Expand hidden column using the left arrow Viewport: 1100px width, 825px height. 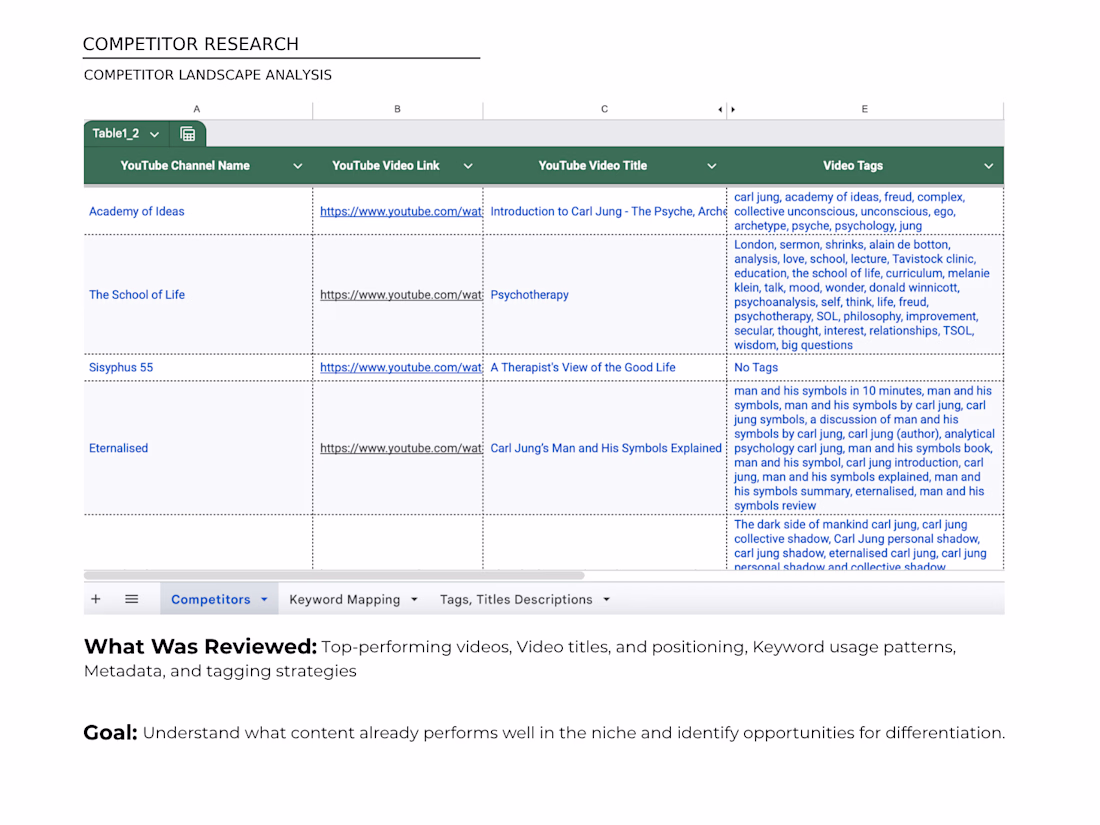tap(720, 109)
